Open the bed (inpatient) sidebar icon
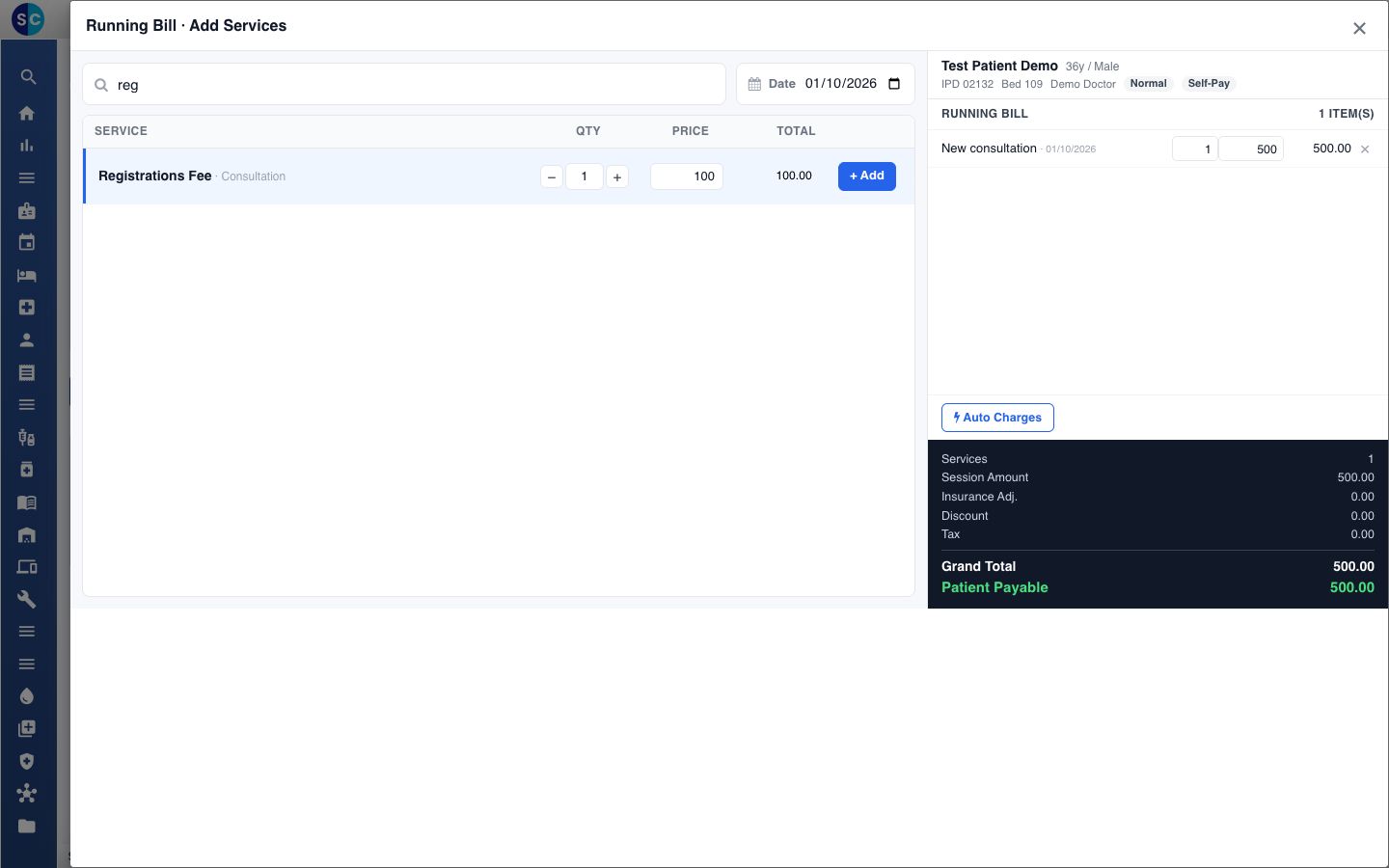 pyautogui.click(x=27, y=276)
